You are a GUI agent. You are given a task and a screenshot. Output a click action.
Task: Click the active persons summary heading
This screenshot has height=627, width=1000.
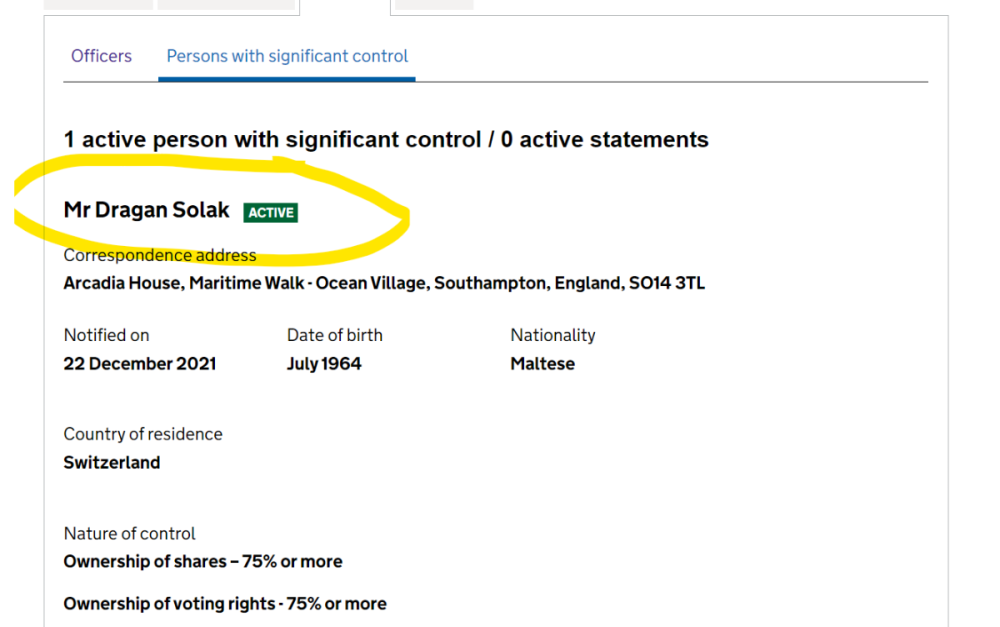tap(386, 140)
